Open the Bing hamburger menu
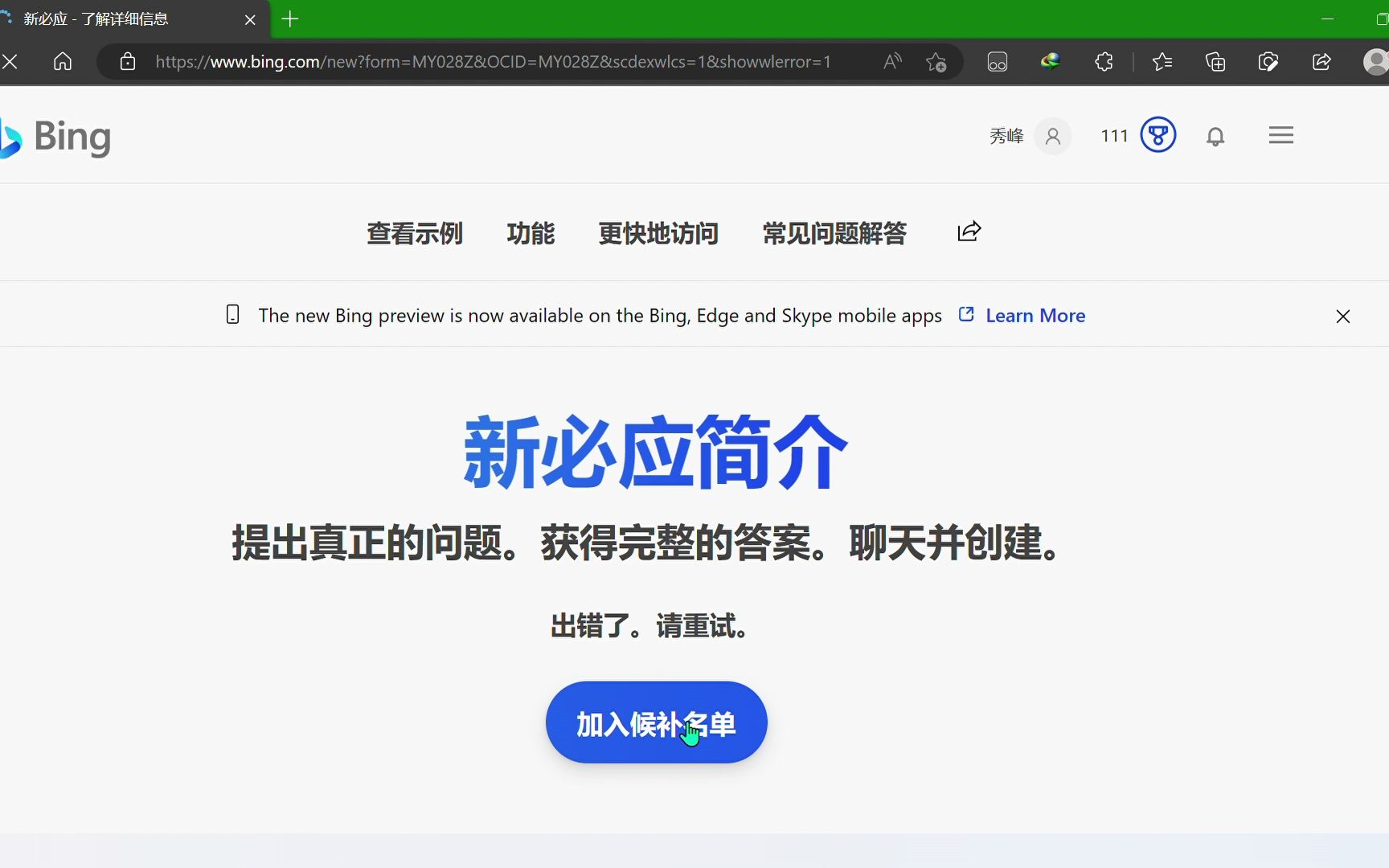Viewport: 1389px width, 868px height. [1281, 135]
